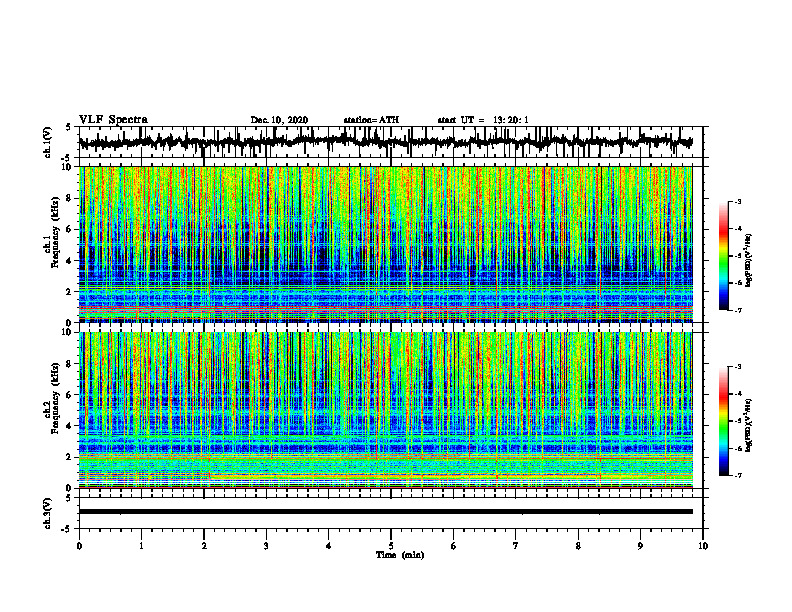Click the "-7" label on ch.2 color bar

click(x=737, y=475)
